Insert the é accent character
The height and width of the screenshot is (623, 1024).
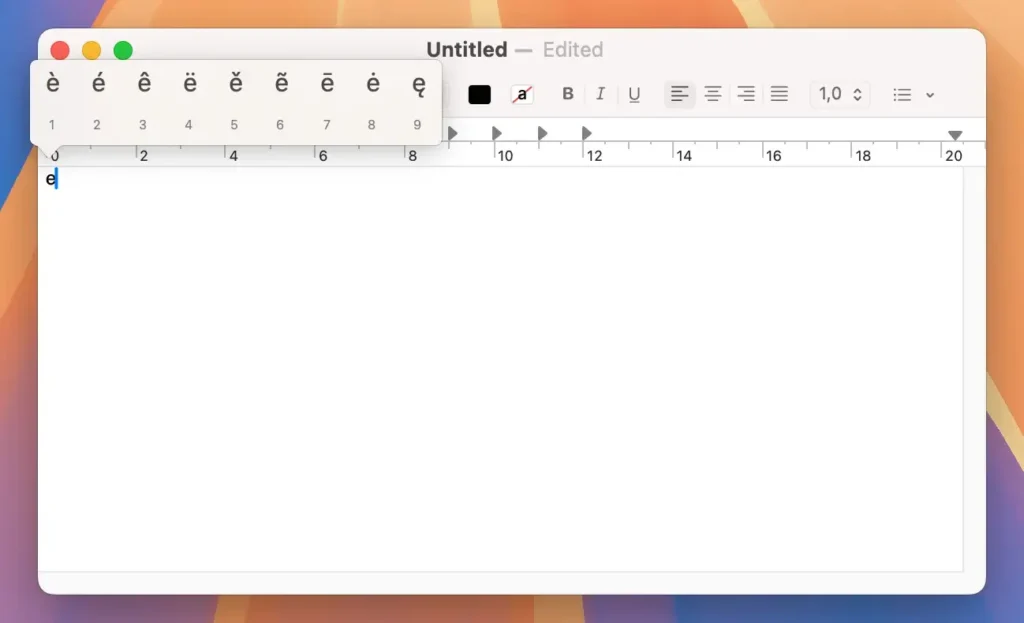tap(97, 84)
